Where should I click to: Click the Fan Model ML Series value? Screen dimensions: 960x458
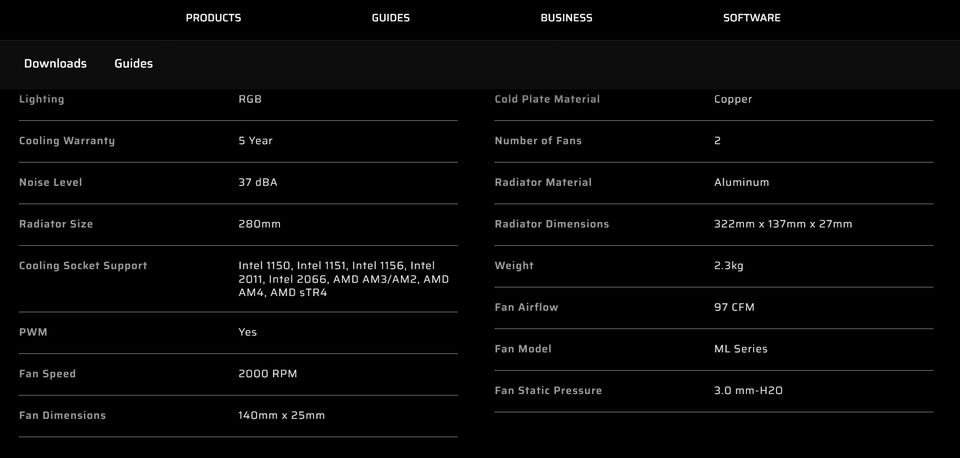(x=741, y=349)
